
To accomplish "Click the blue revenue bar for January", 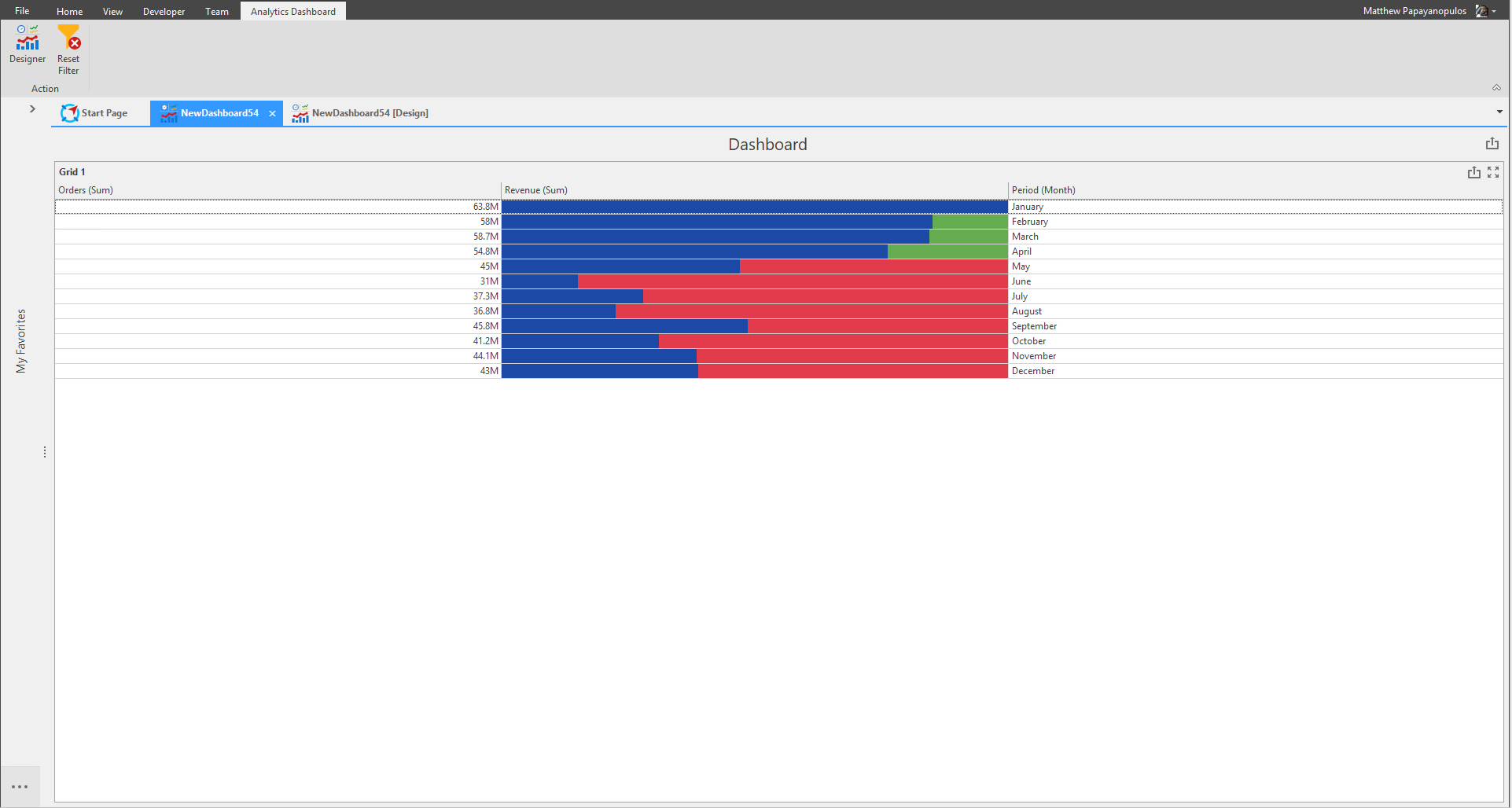I will tap(755, 207).
